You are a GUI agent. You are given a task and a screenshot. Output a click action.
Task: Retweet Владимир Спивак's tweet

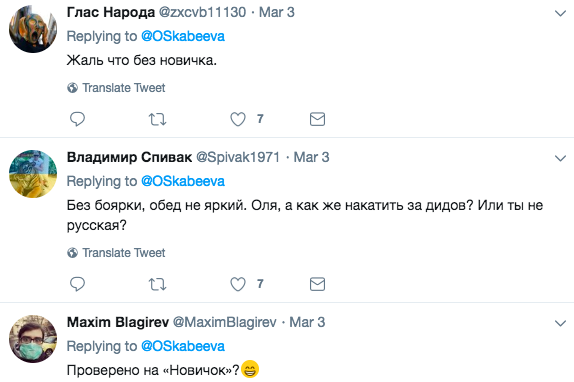[157, 284]
